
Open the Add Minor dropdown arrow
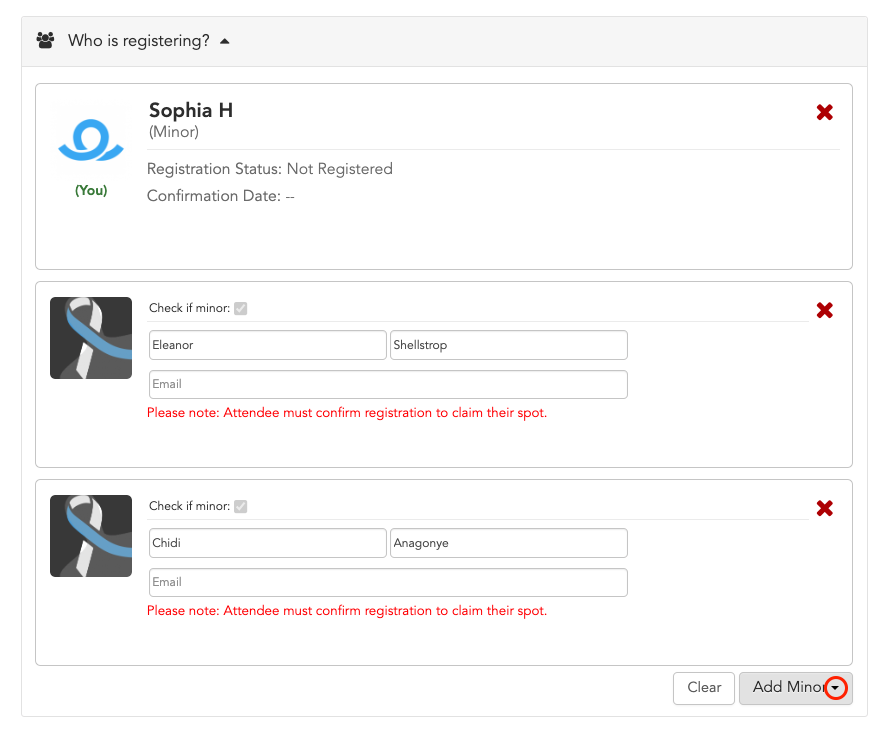pos(836,687)
